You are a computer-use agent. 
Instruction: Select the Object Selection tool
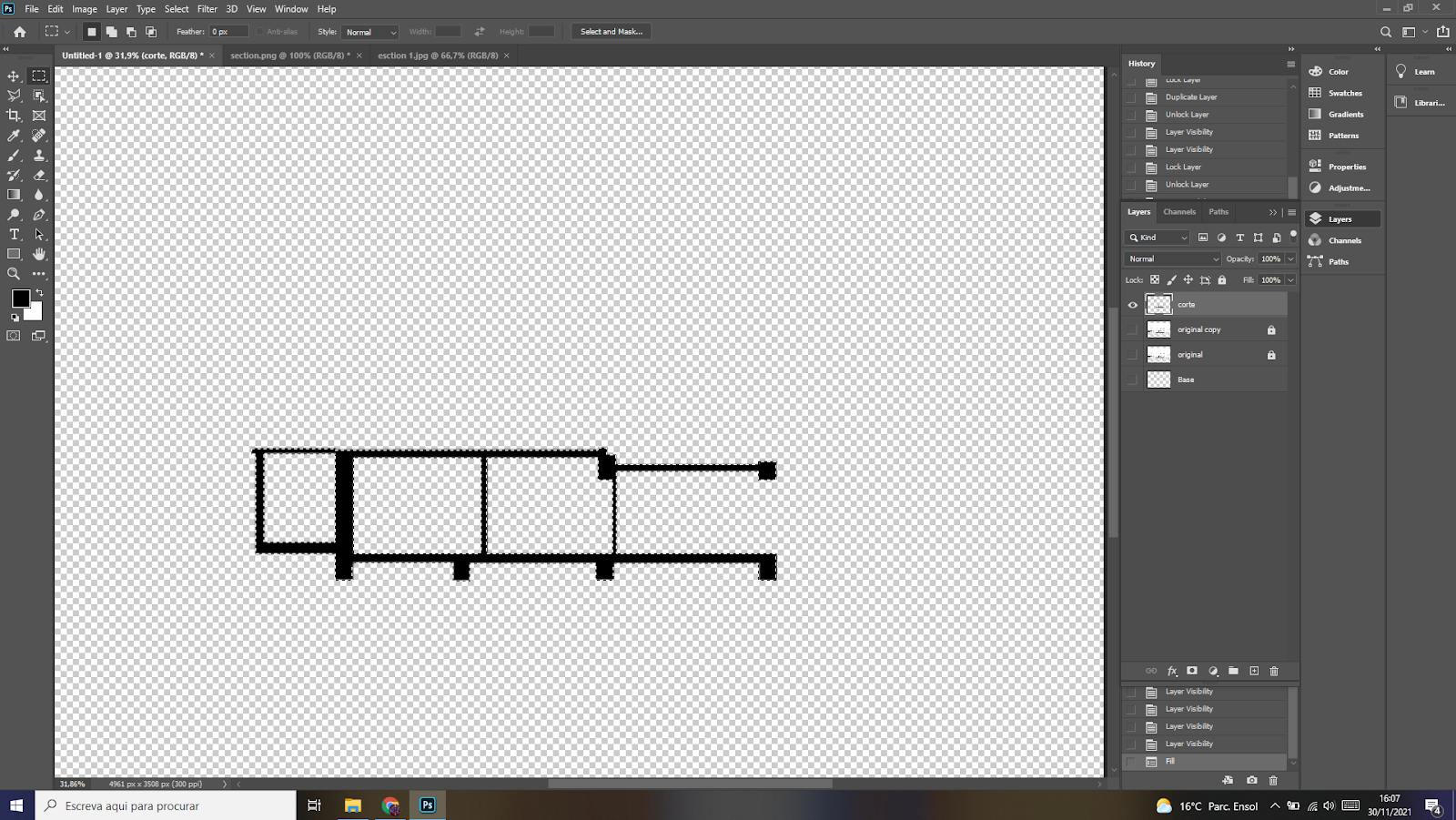(x=39, y=96)
